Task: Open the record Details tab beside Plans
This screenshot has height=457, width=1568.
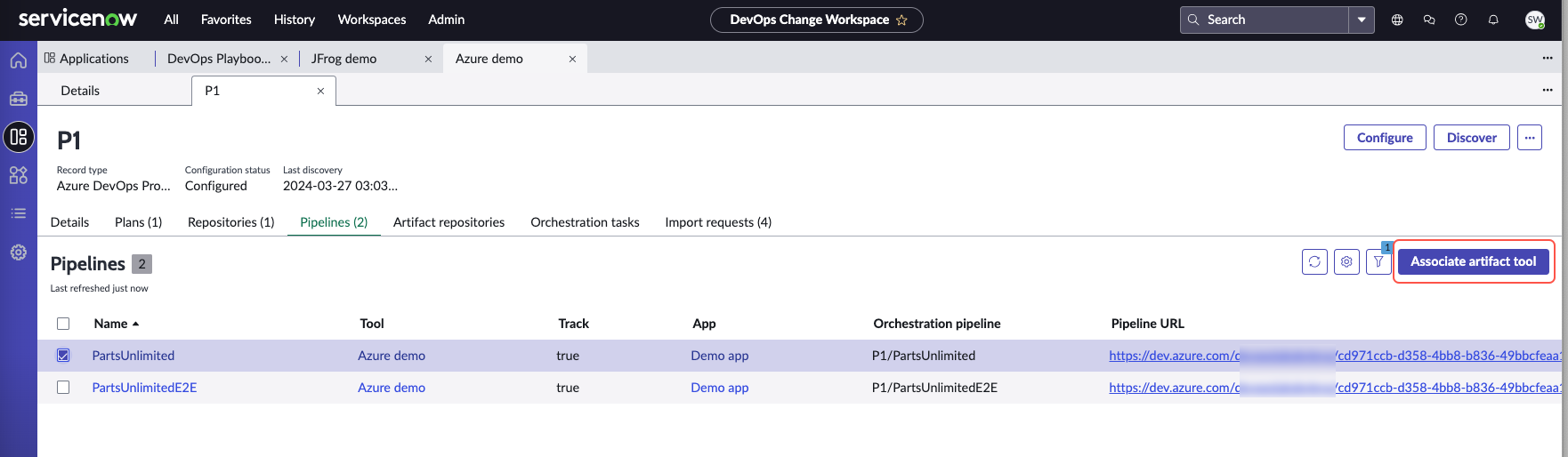Action: click(70, 222)
